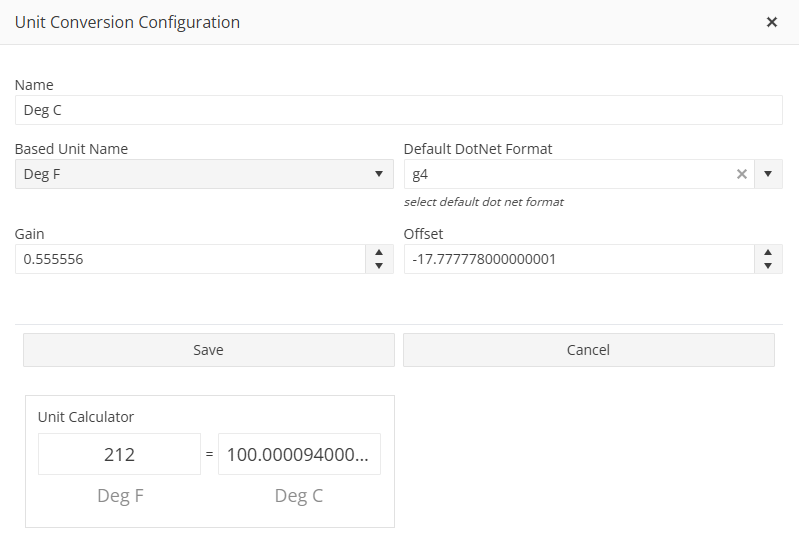Decrease Gain with down arrow
This screenshot has width=799, height=559.
coord(379,265)
